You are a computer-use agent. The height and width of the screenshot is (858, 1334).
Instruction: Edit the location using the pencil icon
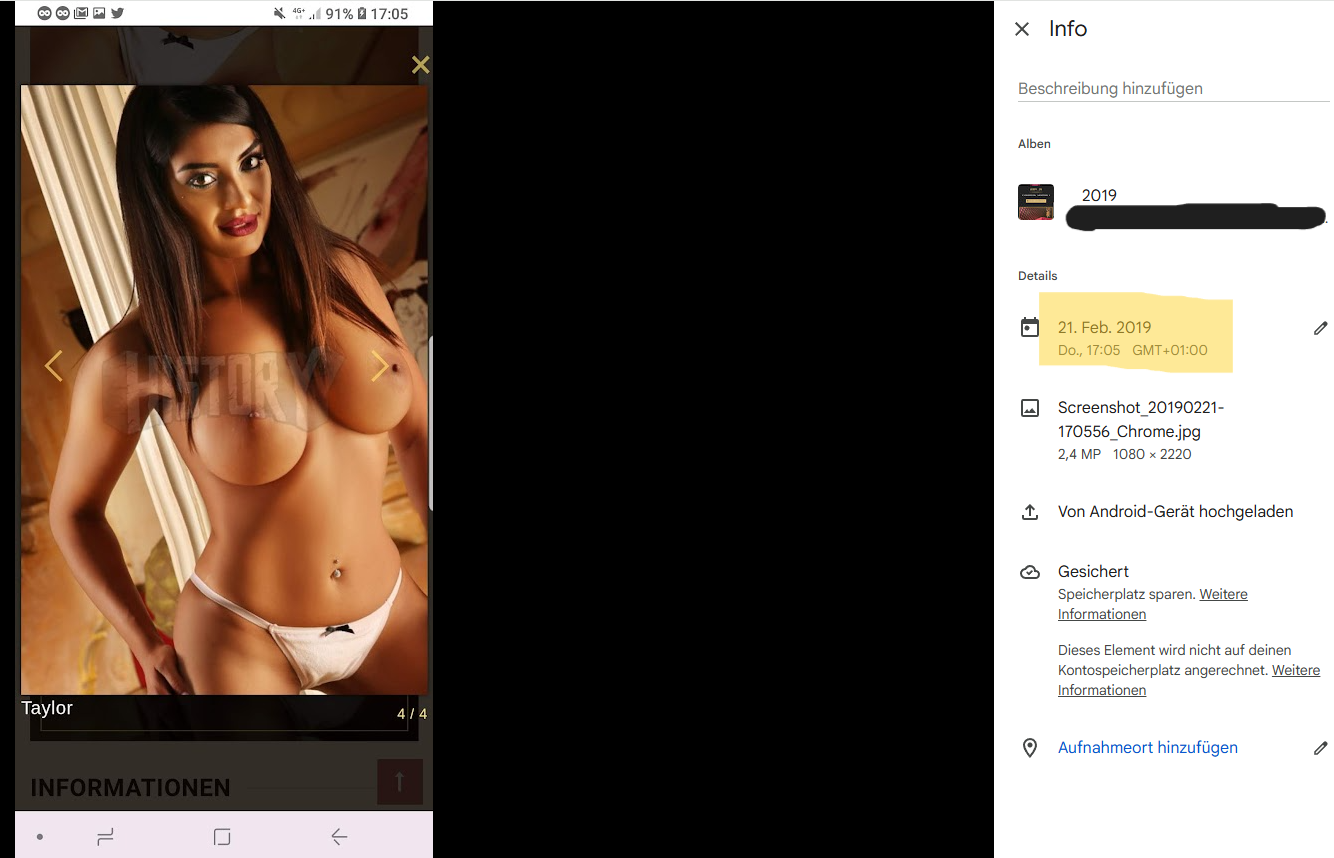tap(1320, 748)
